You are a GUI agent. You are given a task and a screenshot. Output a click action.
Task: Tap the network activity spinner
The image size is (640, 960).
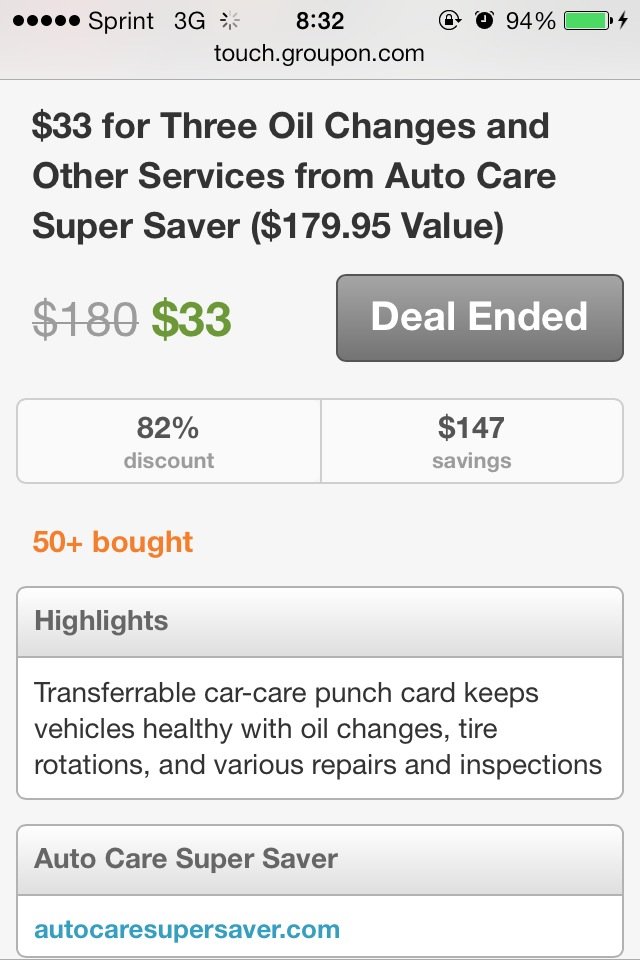pyautogui.click(x=230, y=21)
